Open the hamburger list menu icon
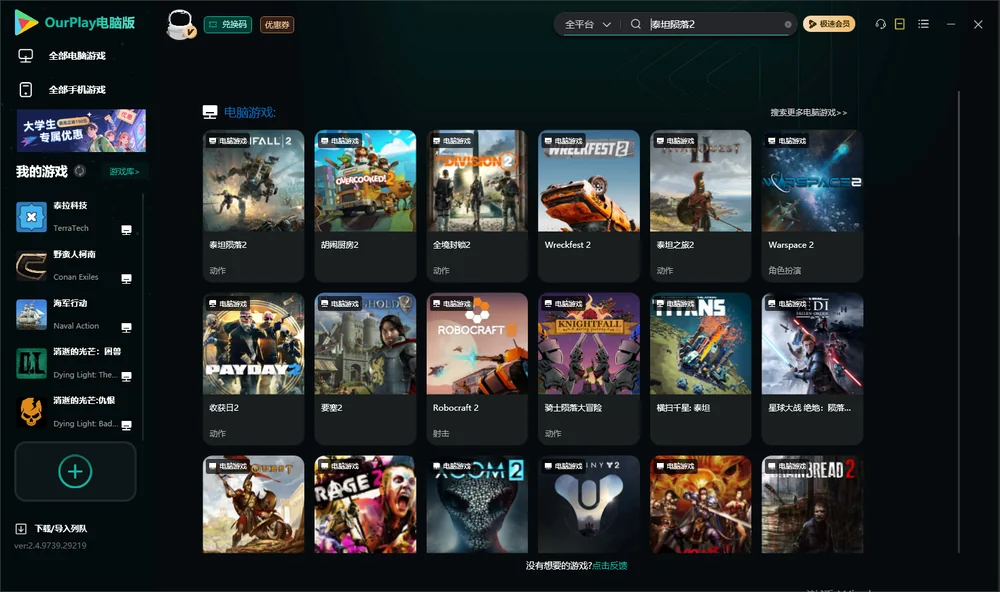This screenshot has width=1000, height=592. [x=923, y=24]
